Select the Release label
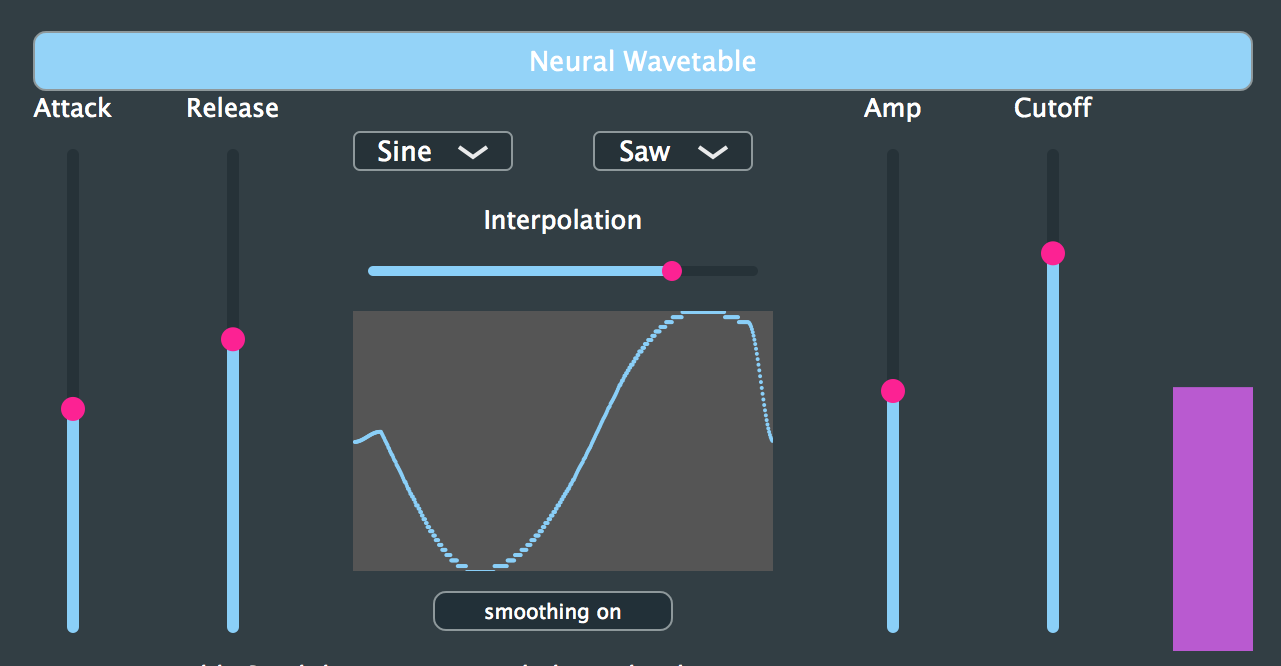The width and height of the screenshot is (1281, 666). (x=232, y=108)
